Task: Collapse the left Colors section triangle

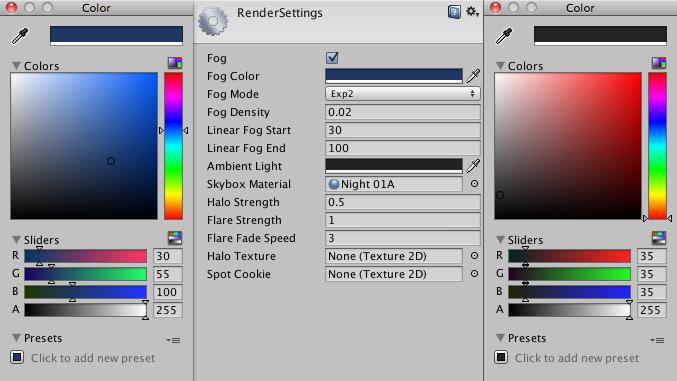Action: click(16, 66)
